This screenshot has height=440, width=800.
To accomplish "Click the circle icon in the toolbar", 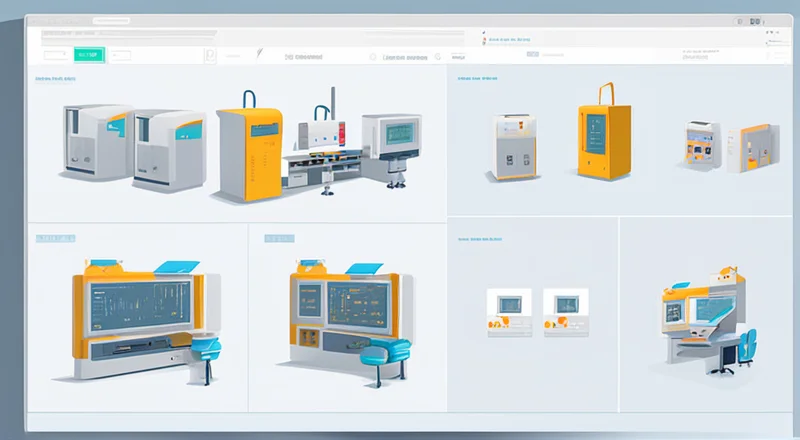I will point(372,57).
